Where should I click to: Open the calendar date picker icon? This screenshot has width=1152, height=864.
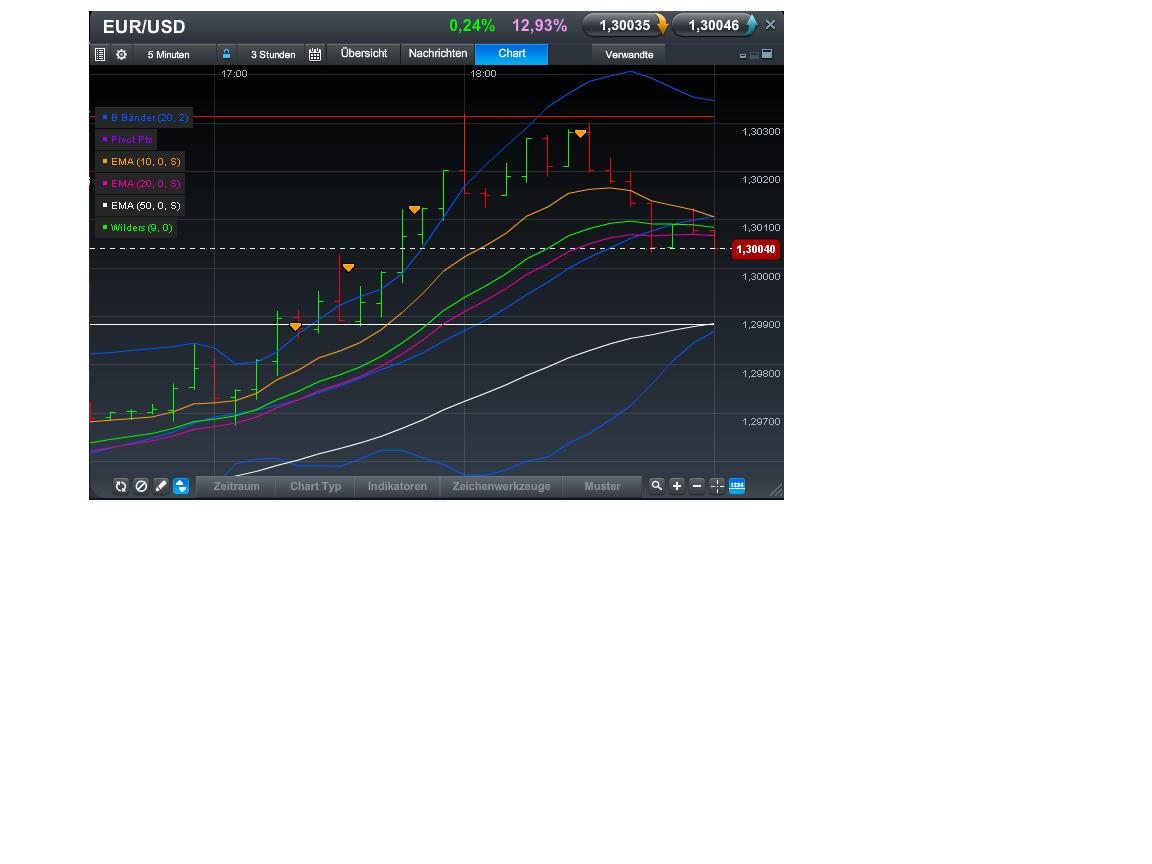coord(315,54)
